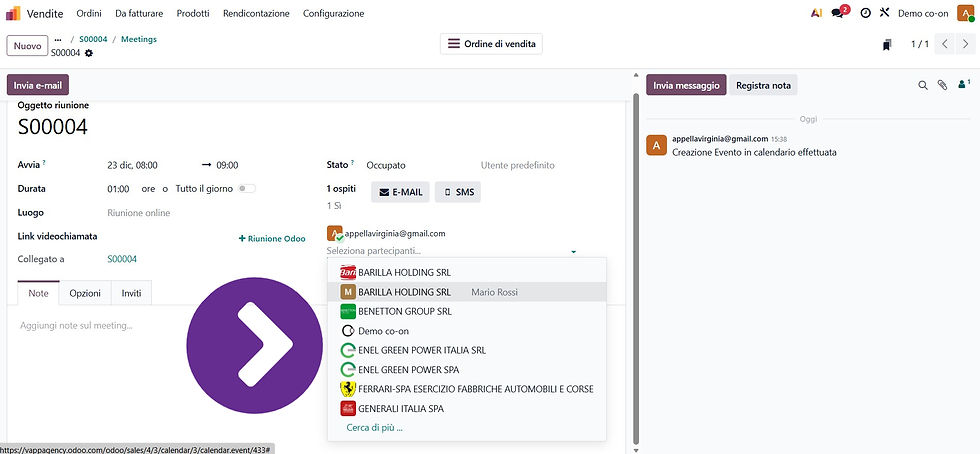Expand the Seleziona partecipanti dropdown arrow
The height and width of the screenshot is (454, 980).
pos(573,252)
